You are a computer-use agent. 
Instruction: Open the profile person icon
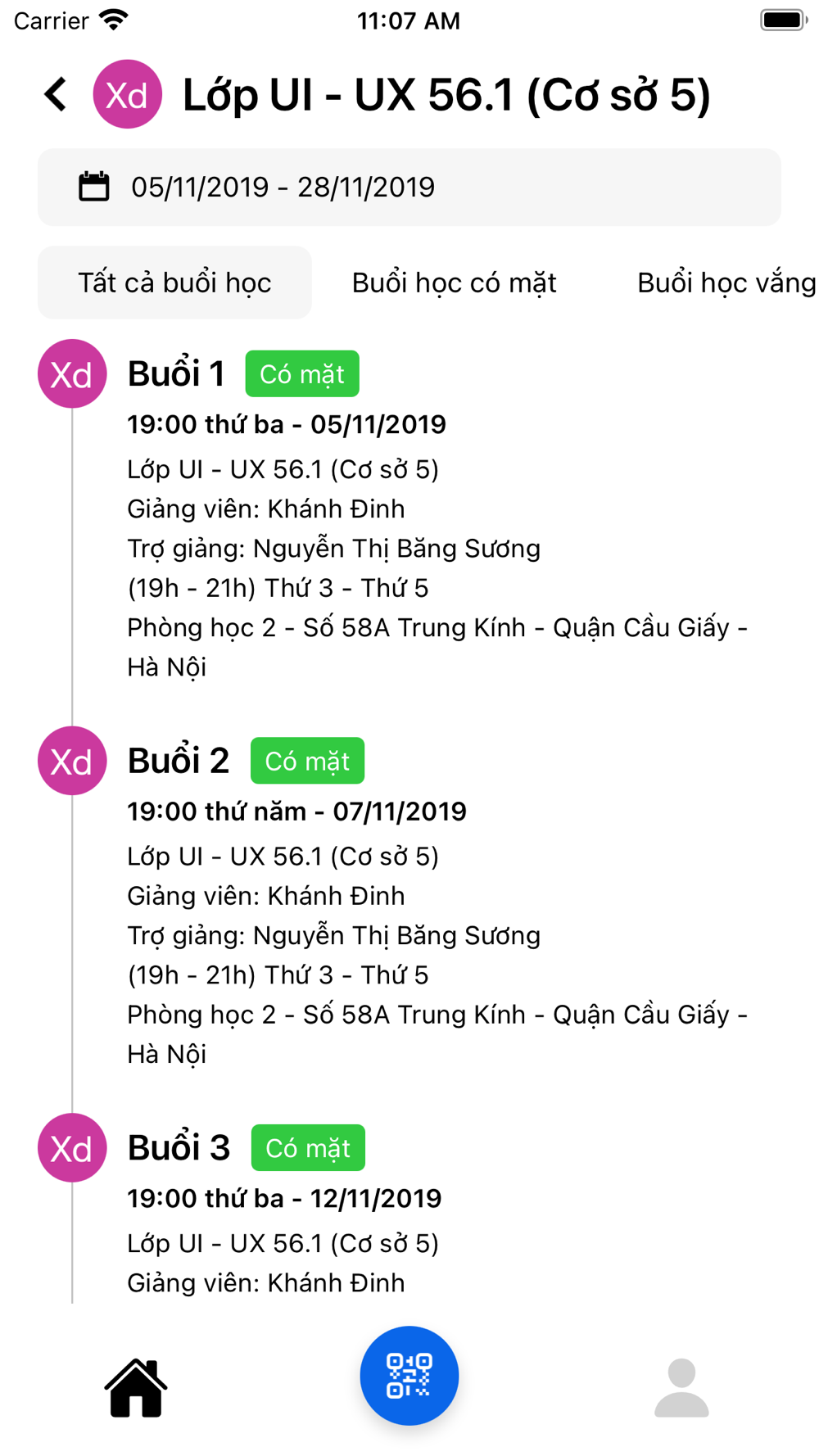(681, 1386)
